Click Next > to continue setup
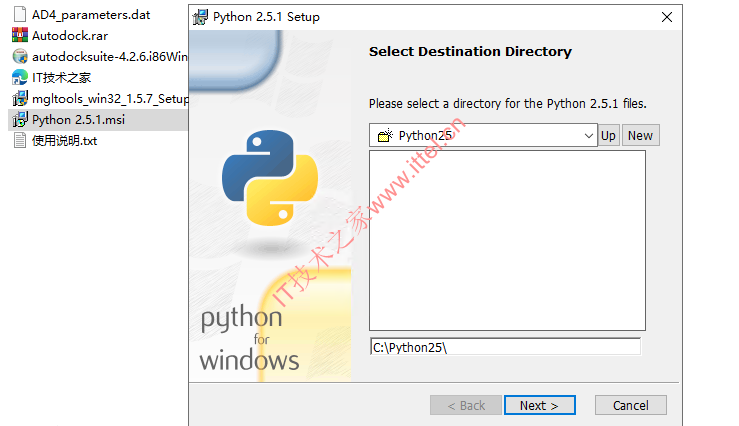The width and height of the screenshot is (739, 426). coord(540,405)
